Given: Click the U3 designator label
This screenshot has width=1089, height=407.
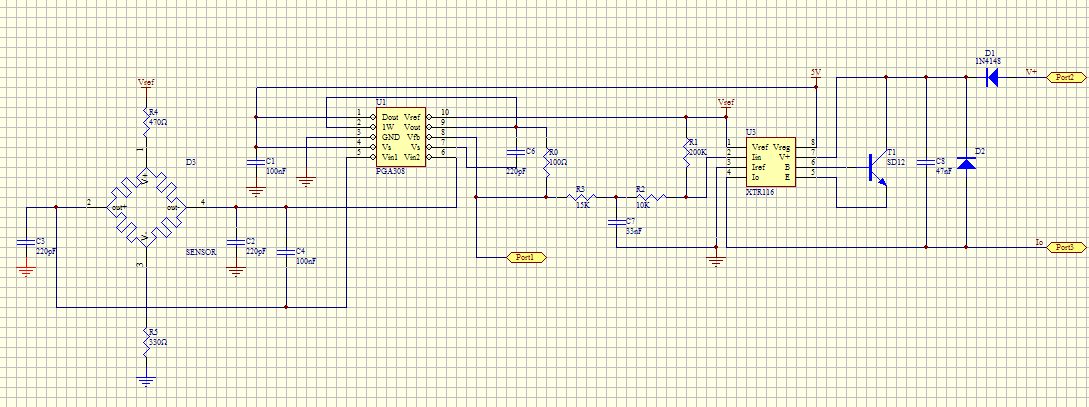Looking at the screenshot, I should [x=751, y=132].
